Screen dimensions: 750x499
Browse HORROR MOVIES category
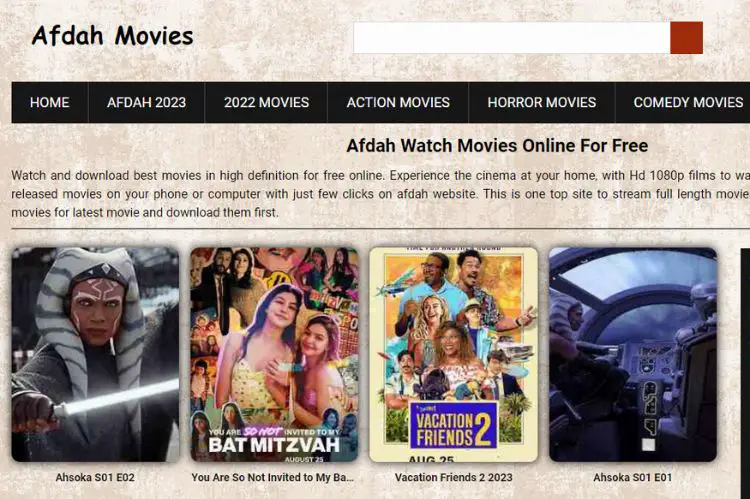click(x=541, y=102)
